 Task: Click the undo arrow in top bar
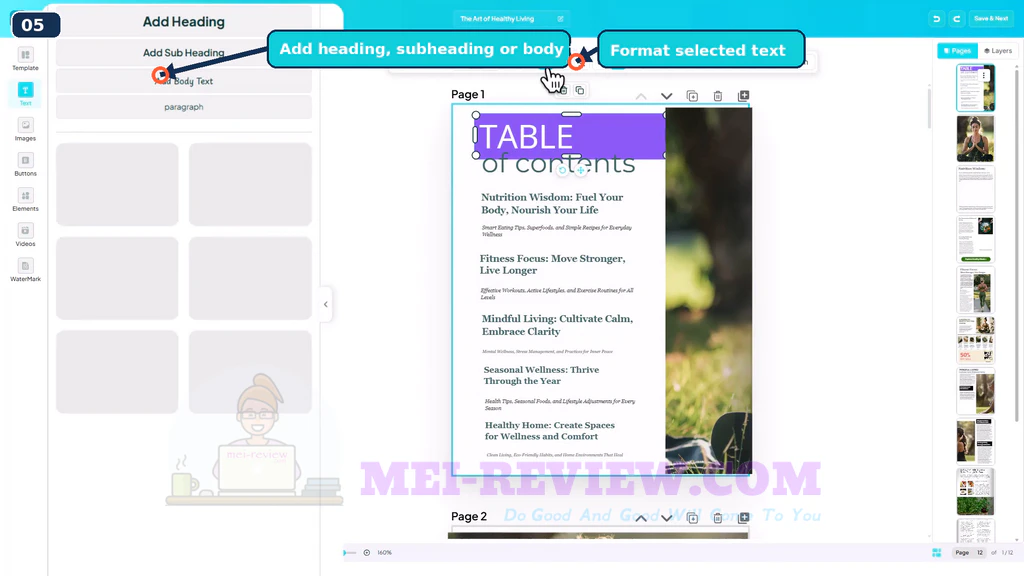[936, 19]
